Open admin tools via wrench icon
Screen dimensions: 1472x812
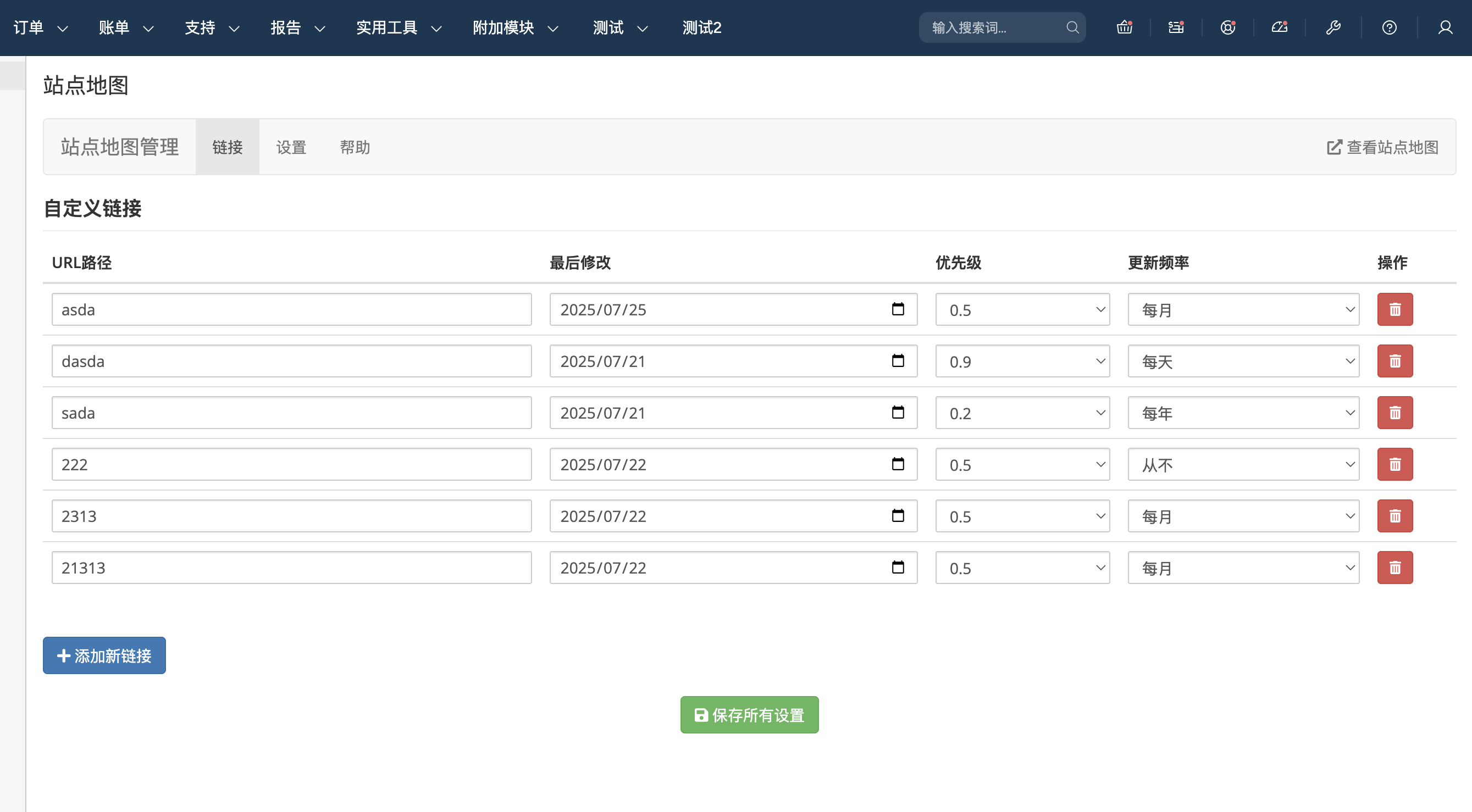point(1333,27)
